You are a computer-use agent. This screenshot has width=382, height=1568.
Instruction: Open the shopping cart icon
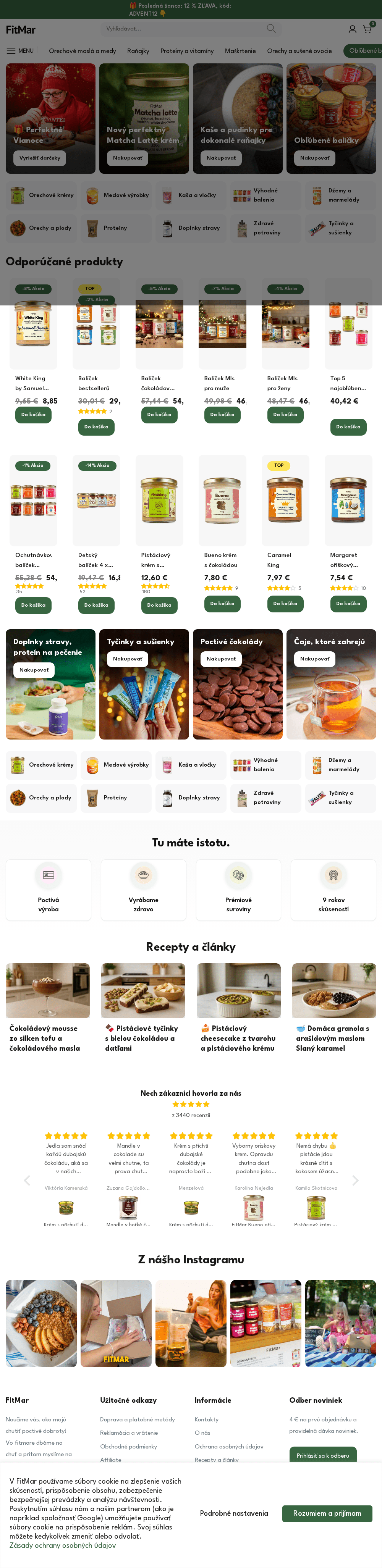(x=368, y=29)
